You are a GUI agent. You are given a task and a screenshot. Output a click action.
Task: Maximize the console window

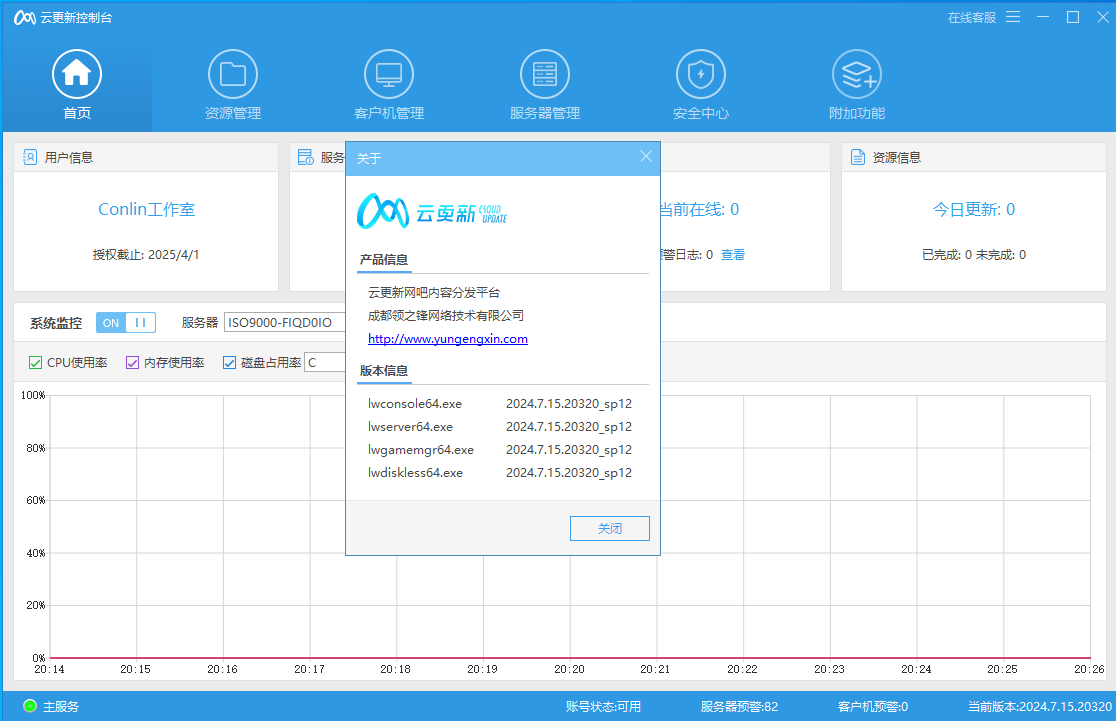pos(1073,17)
